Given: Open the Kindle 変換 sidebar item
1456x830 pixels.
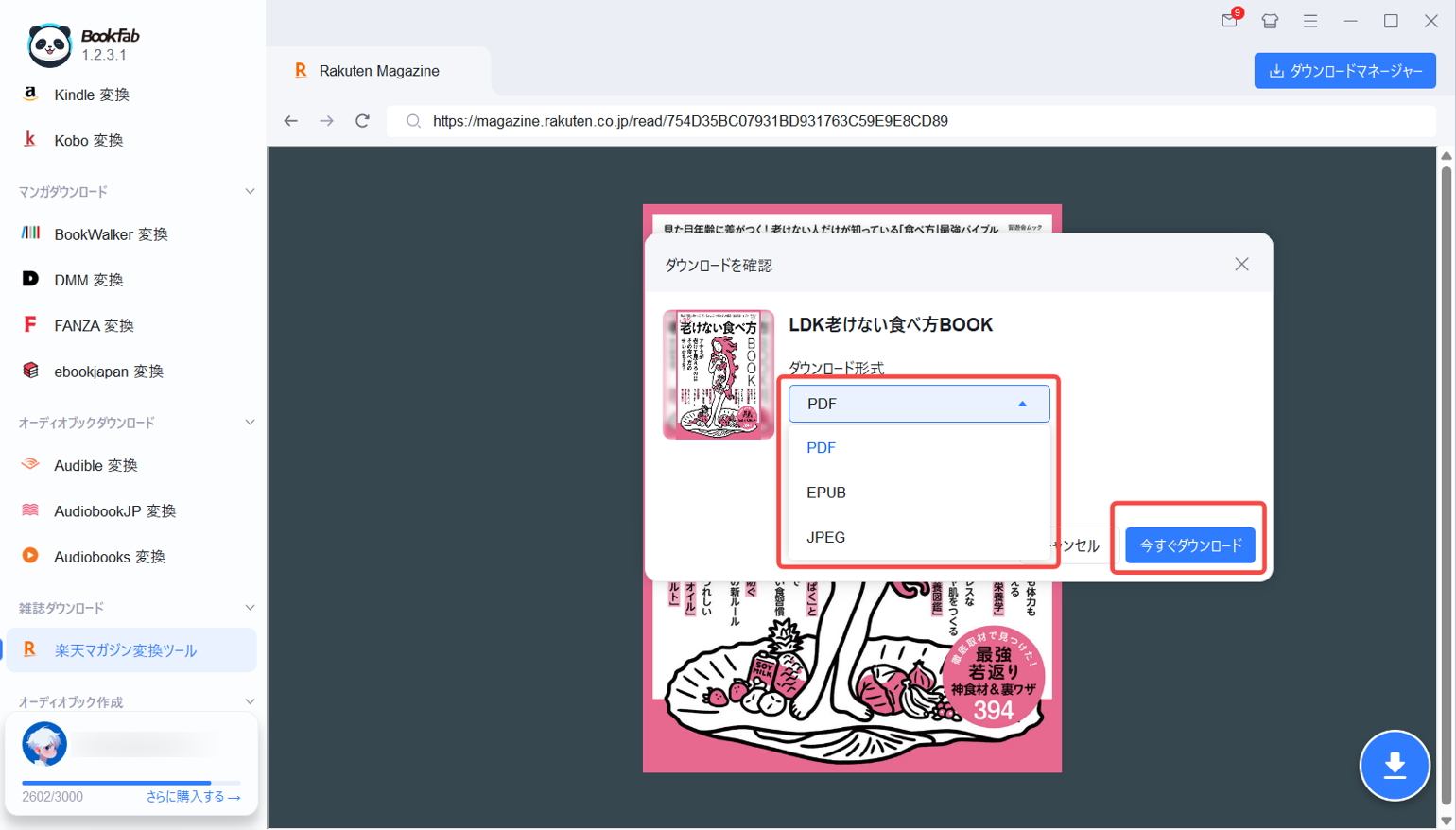Looking at the screenshot, I should 92,95.
